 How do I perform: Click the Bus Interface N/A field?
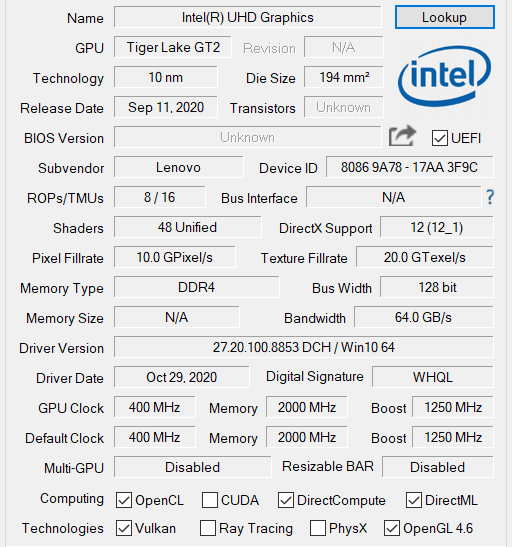tap(393, 197)
